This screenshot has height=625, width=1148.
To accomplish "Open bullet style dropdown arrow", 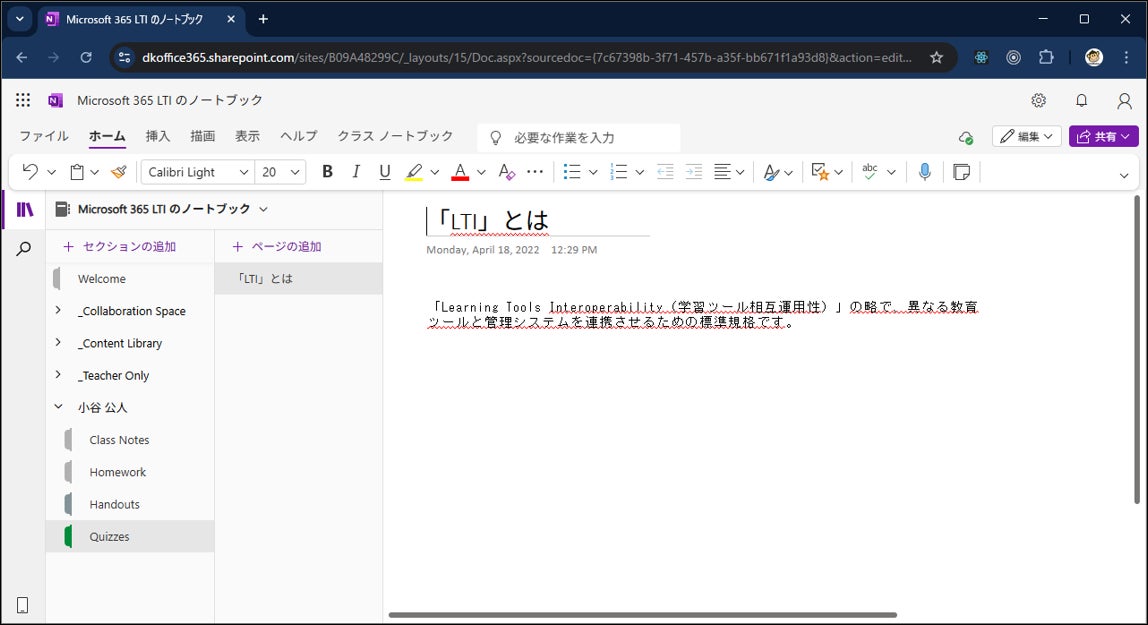I will [x=593, y=173].
